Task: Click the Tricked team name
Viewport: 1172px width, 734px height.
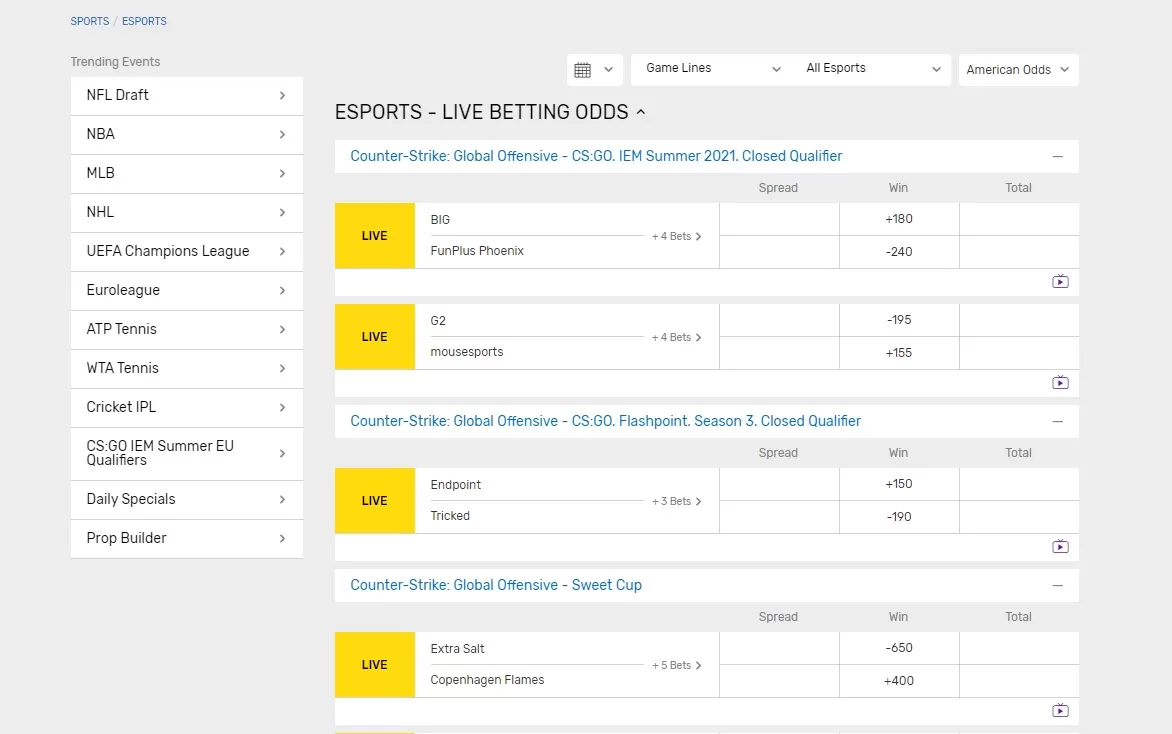Action: coord(450,516)
